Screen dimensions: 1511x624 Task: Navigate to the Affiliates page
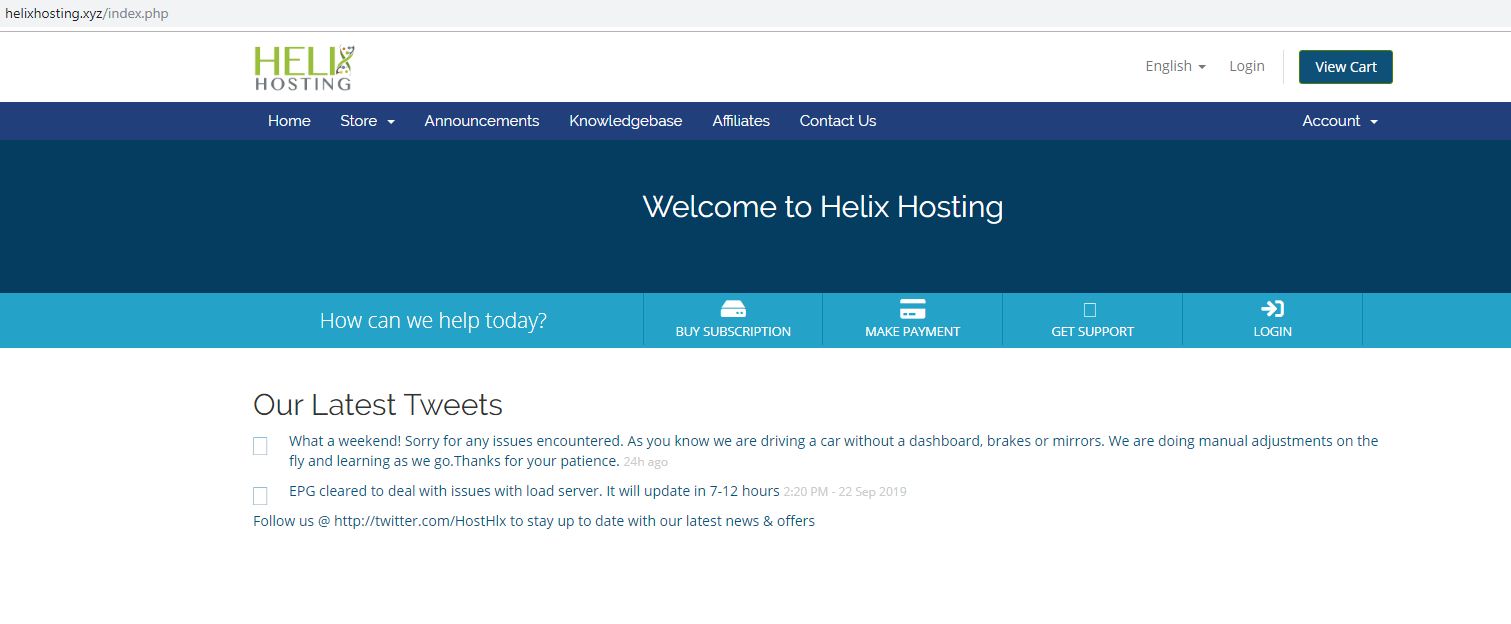click(x=741, y=121)
